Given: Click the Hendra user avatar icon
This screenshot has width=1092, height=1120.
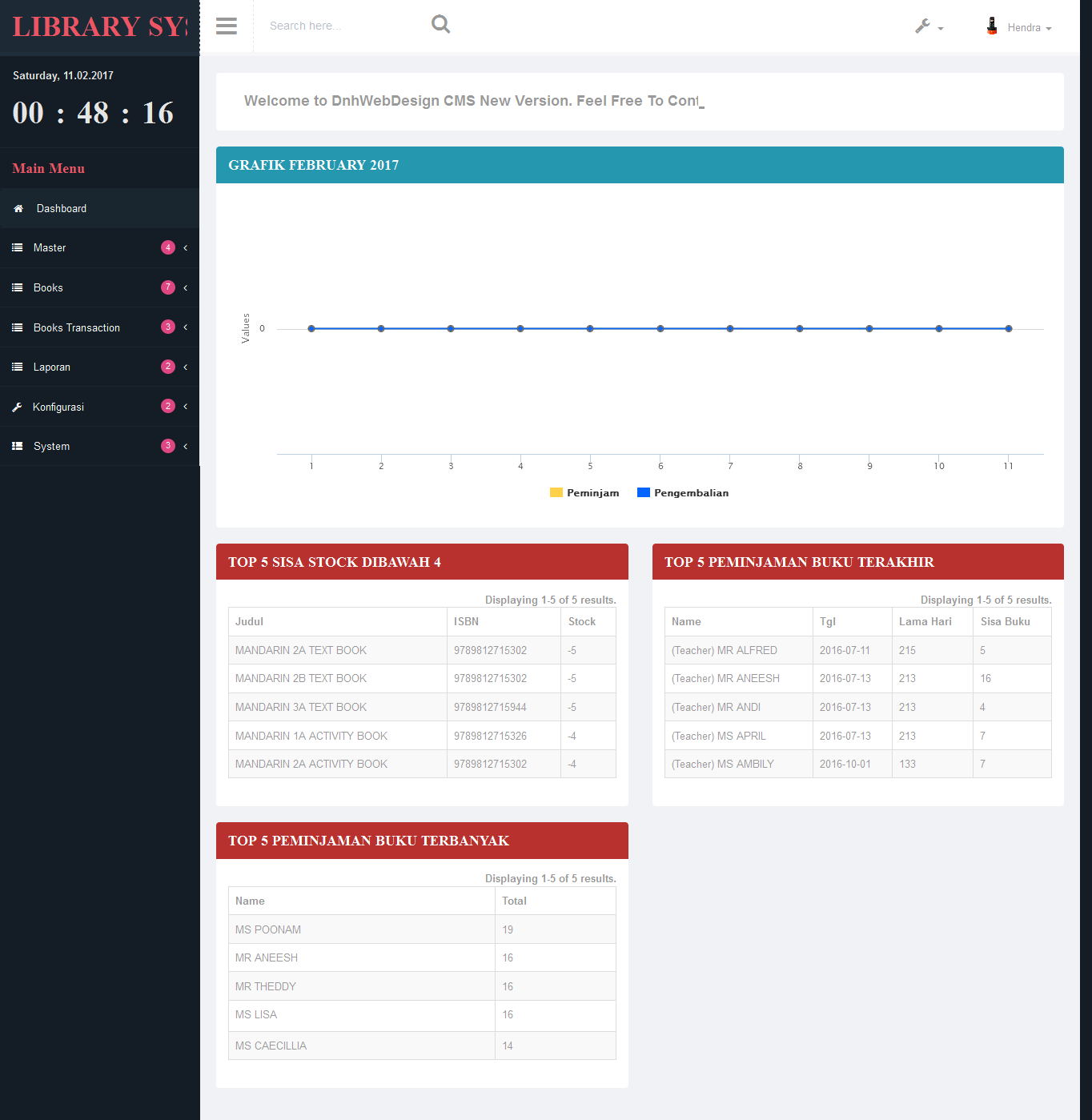Looking at the screenshot, I should click(x=992, y=26).
